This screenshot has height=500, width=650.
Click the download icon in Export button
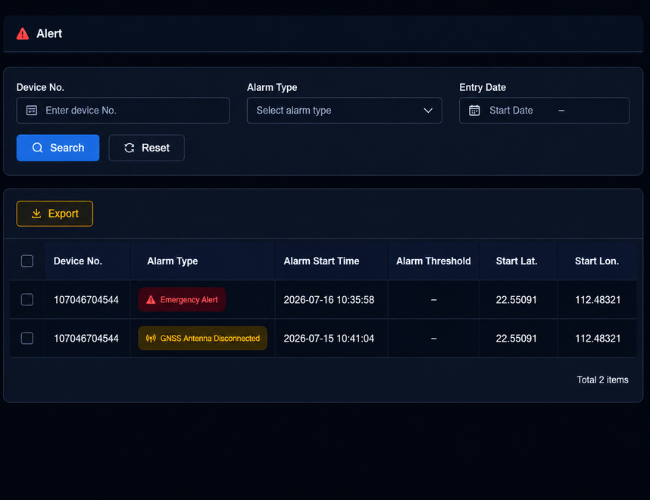[36, 214]
